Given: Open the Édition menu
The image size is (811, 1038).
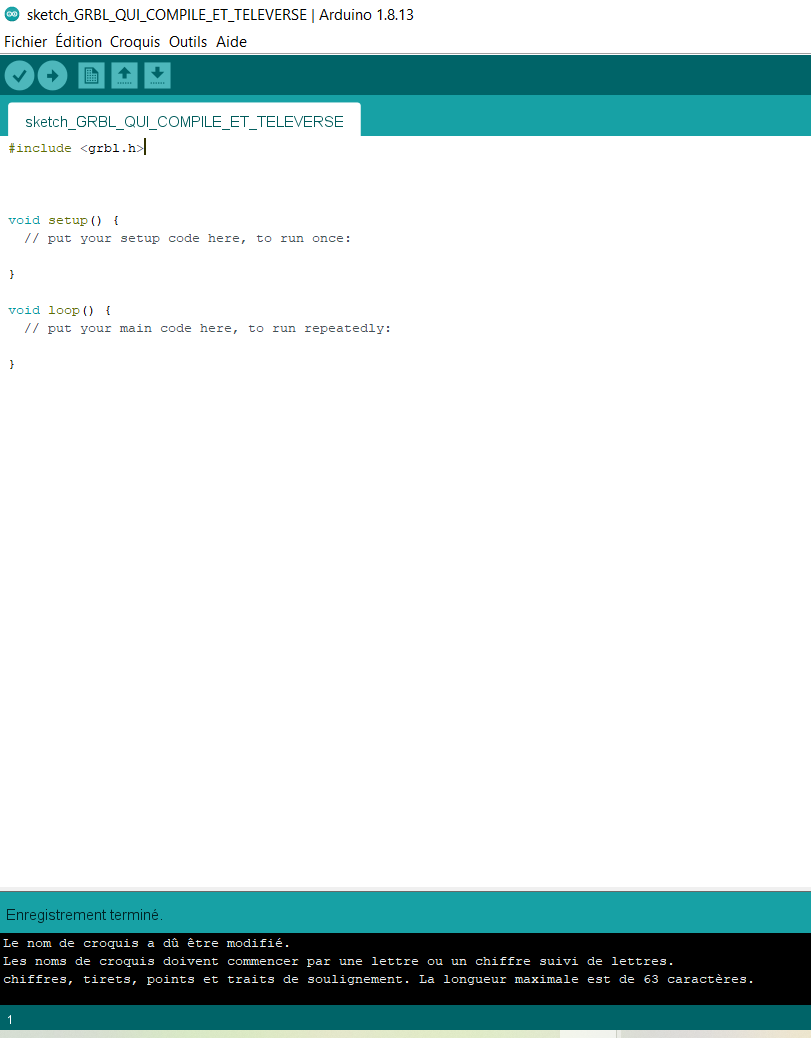Looking at the screenshot, I should pyautogui.click(x=78, y=42).
